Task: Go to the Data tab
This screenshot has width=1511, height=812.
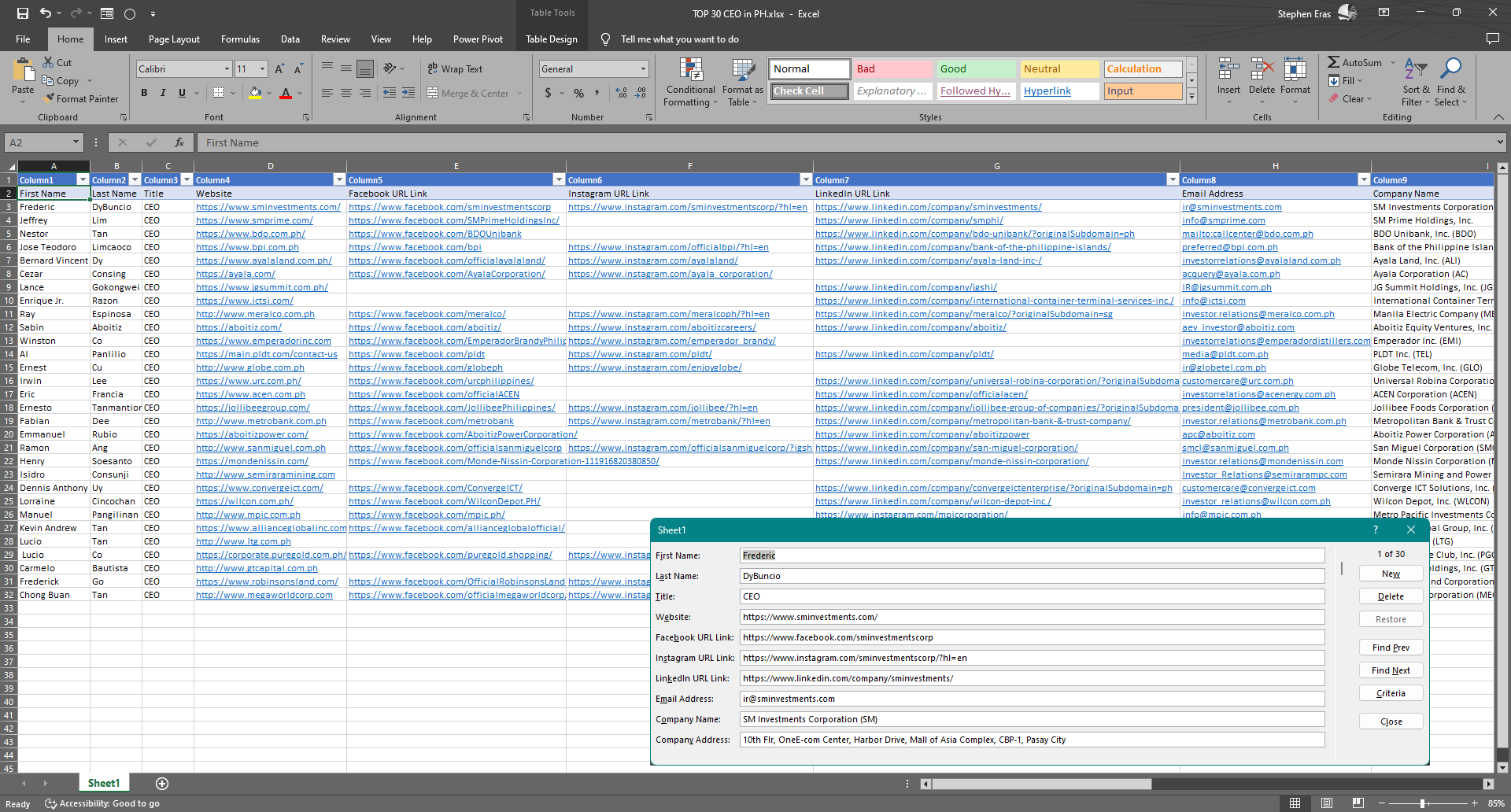Action: point(290,39)
